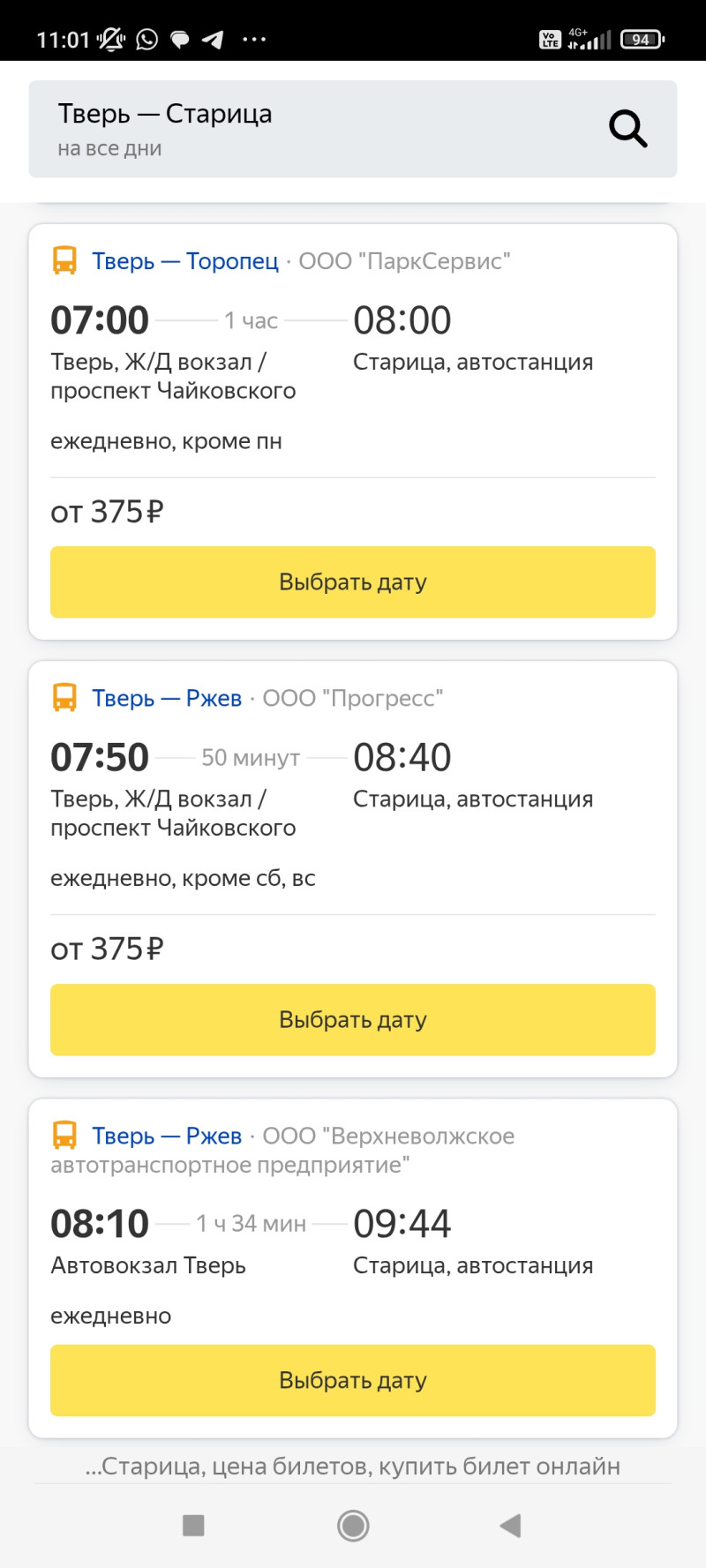
Task: Tap the 07:00 departure time
Action: tap(100, 320)
